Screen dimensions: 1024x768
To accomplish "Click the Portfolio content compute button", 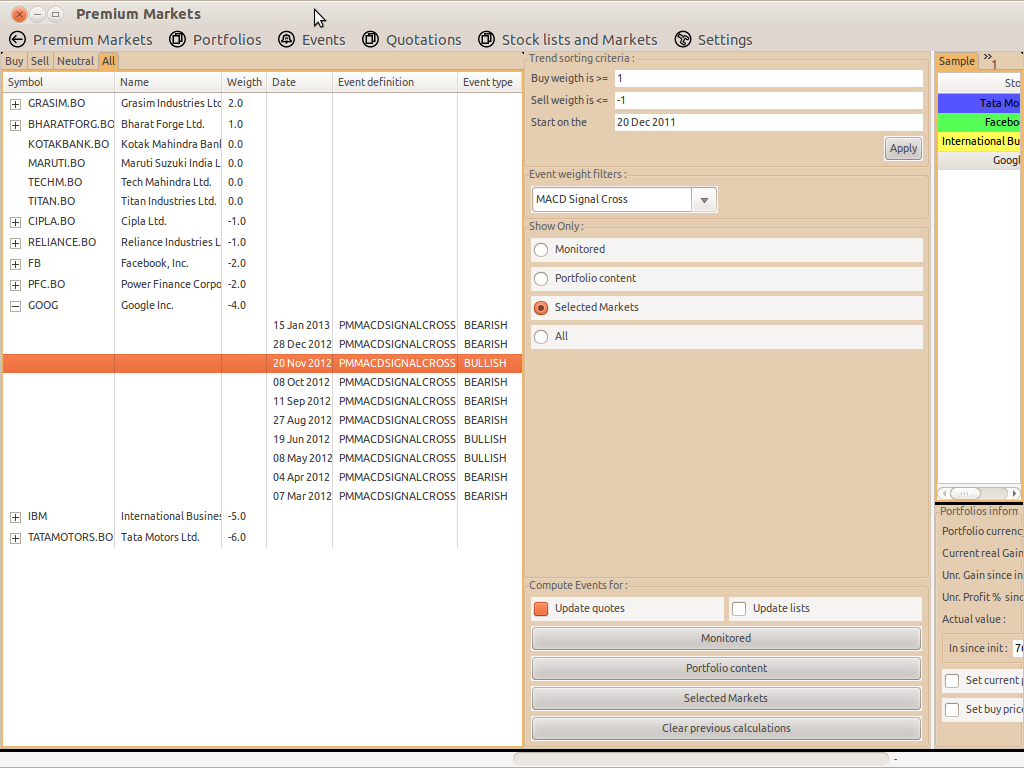I will 726,668.
